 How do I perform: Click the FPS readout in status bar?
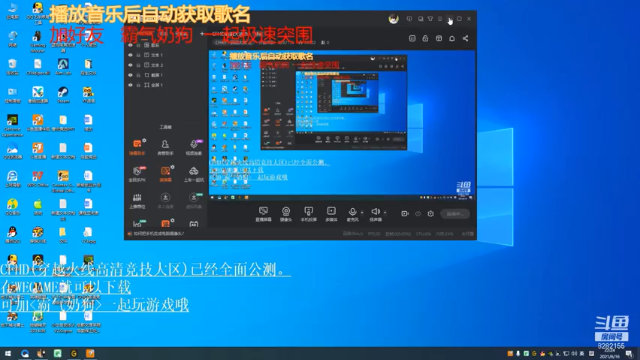(x=374, y=234)
